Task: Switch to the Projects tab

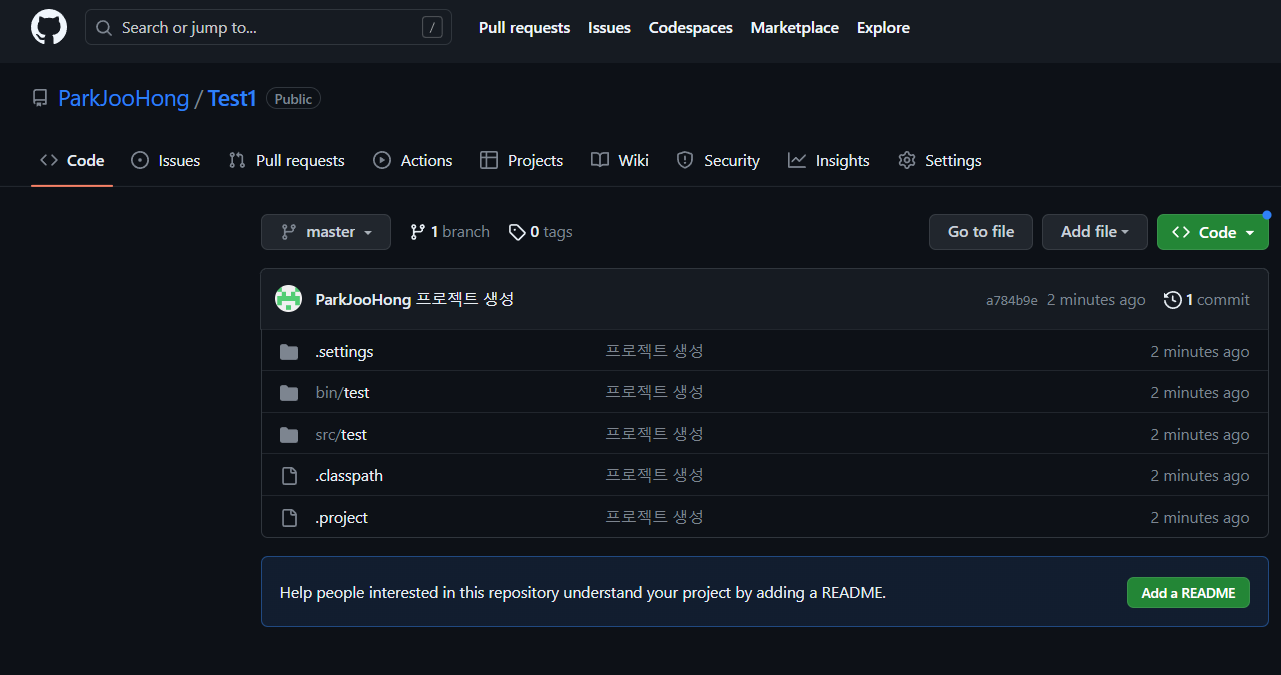Action: point(522,160)
